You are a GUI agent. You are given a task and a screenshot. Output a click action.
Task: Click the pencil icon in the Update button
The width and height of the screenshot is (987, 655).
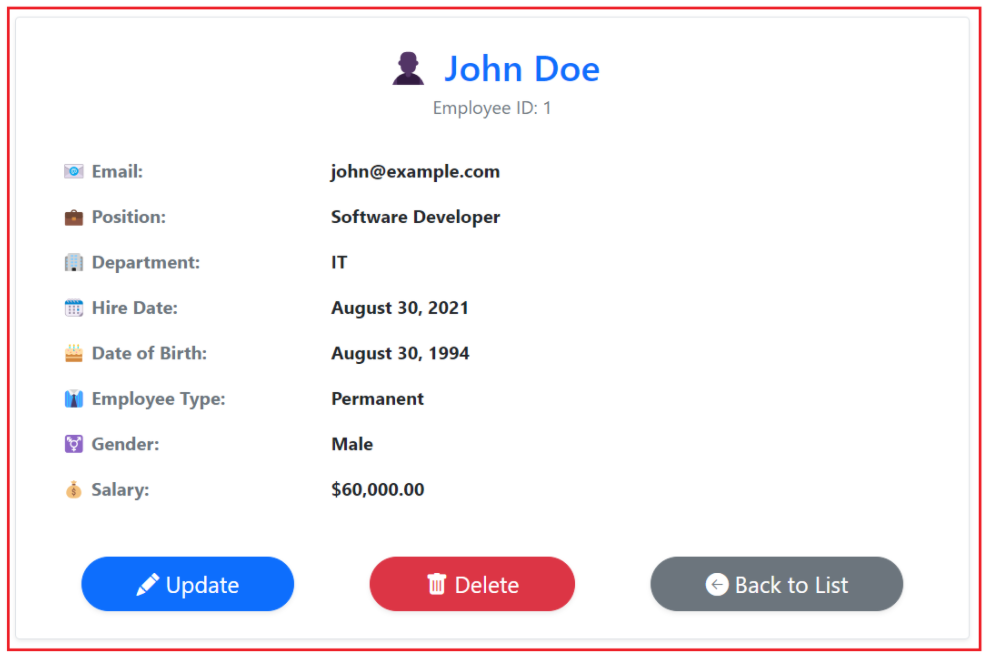147,585
